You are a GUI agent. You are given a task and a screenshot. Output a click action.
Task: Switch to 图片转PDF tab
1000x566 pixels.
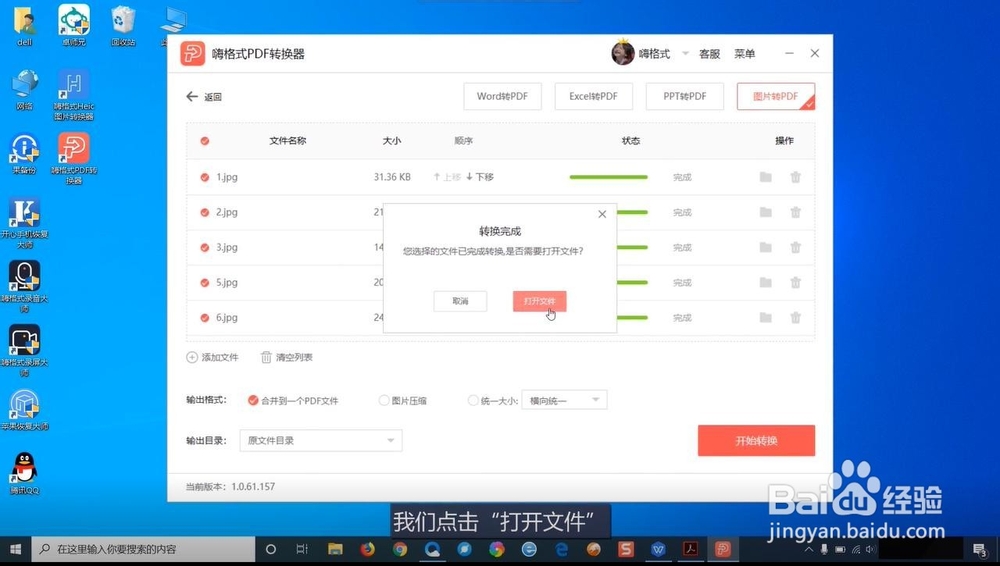(x=776, y=96)
